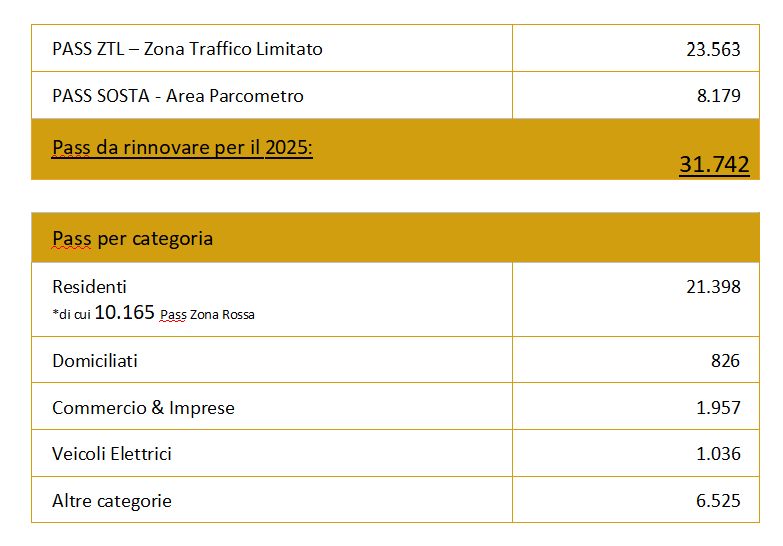Select the 826 value cell
Image resolution: width=783 pixels, height=546 pixels.
coord(725,360)
